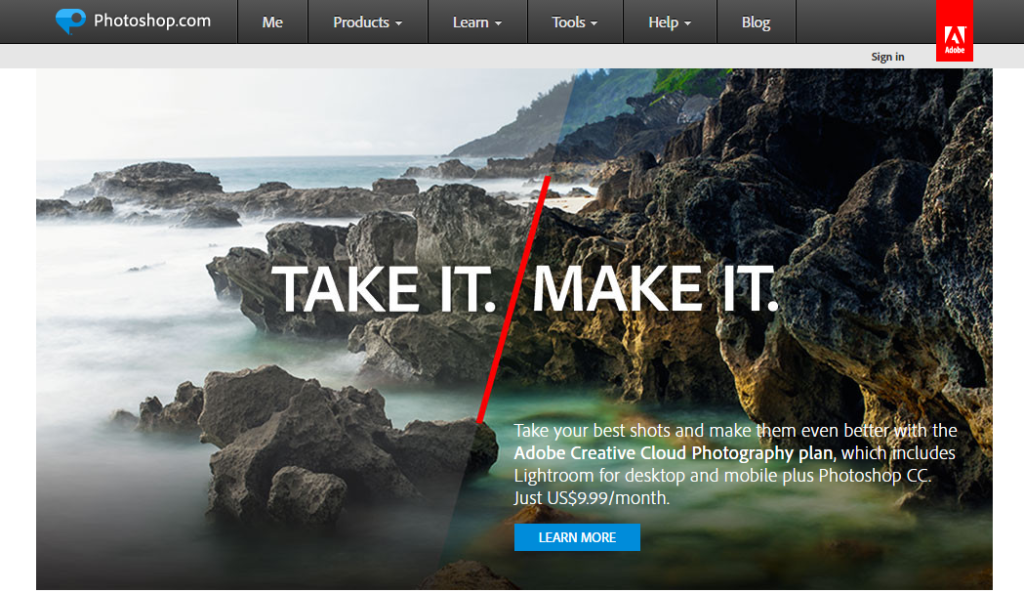The height and width of the screenshot is (593, 1024).
Task: Expand the Help dropdown arrow
Action: point(688,24)
